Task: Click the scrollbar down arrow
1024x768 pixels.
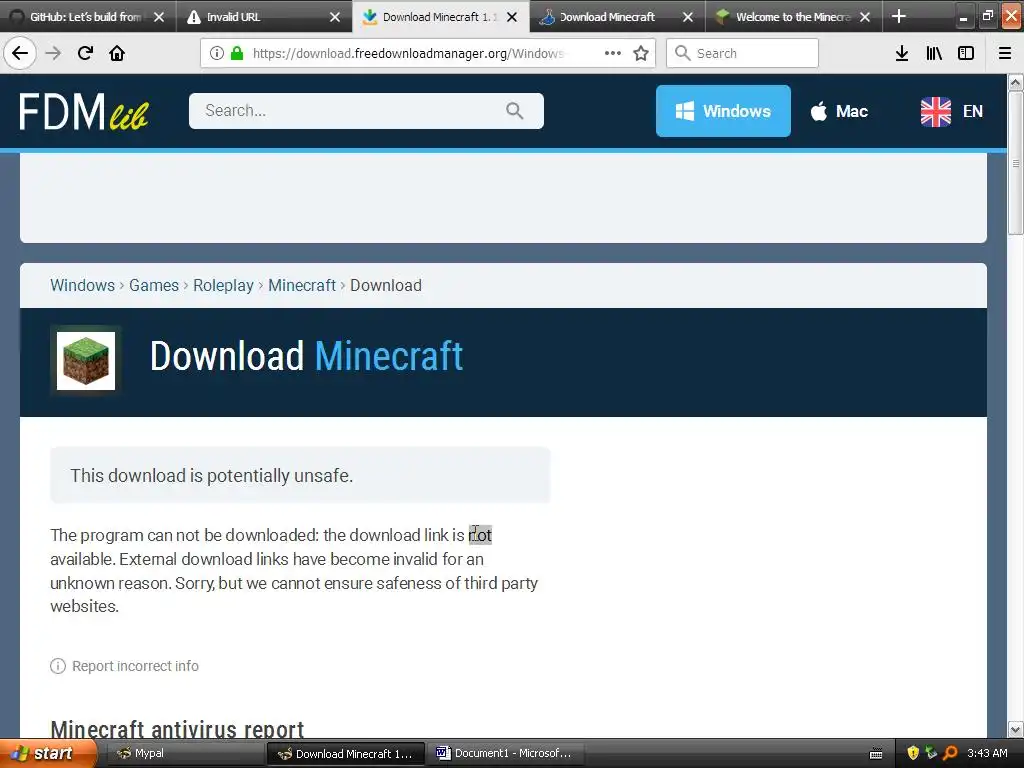Action: click(1016, 729)
